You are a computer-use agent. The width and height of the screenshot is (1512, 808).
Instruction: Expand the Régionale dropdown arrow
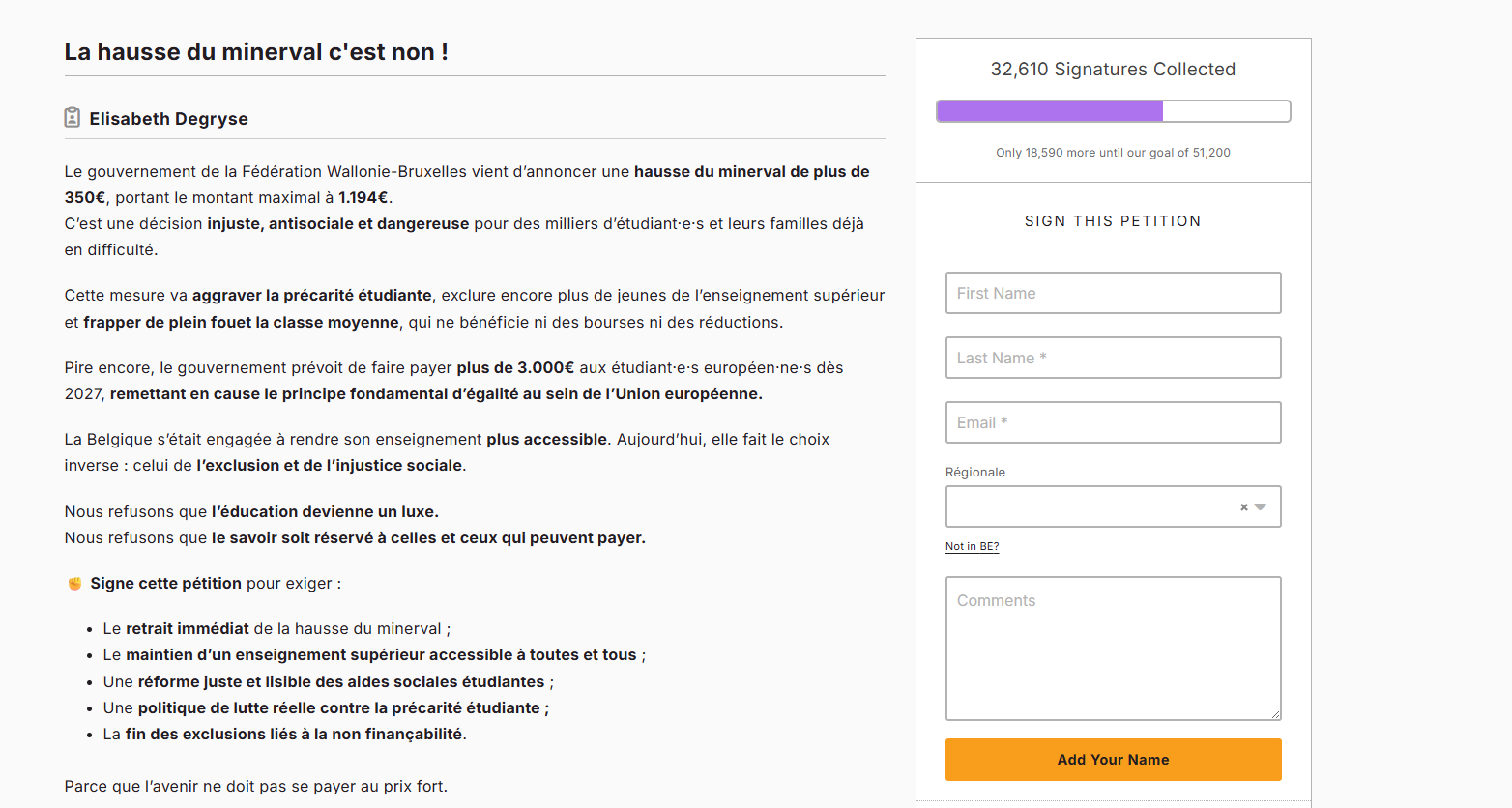tap(1261, 507)
